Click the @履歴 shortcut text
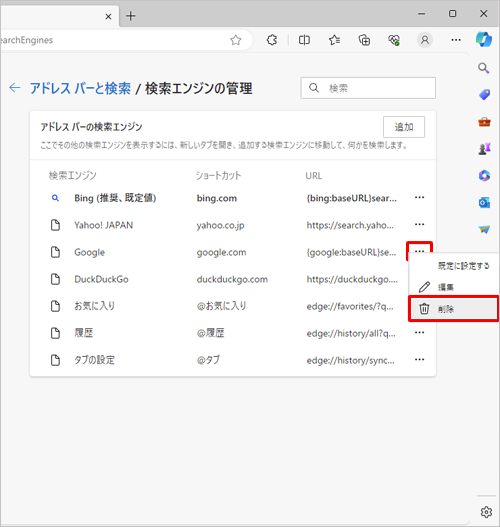This screenshot has height=527, width=500. pos(210,333)
